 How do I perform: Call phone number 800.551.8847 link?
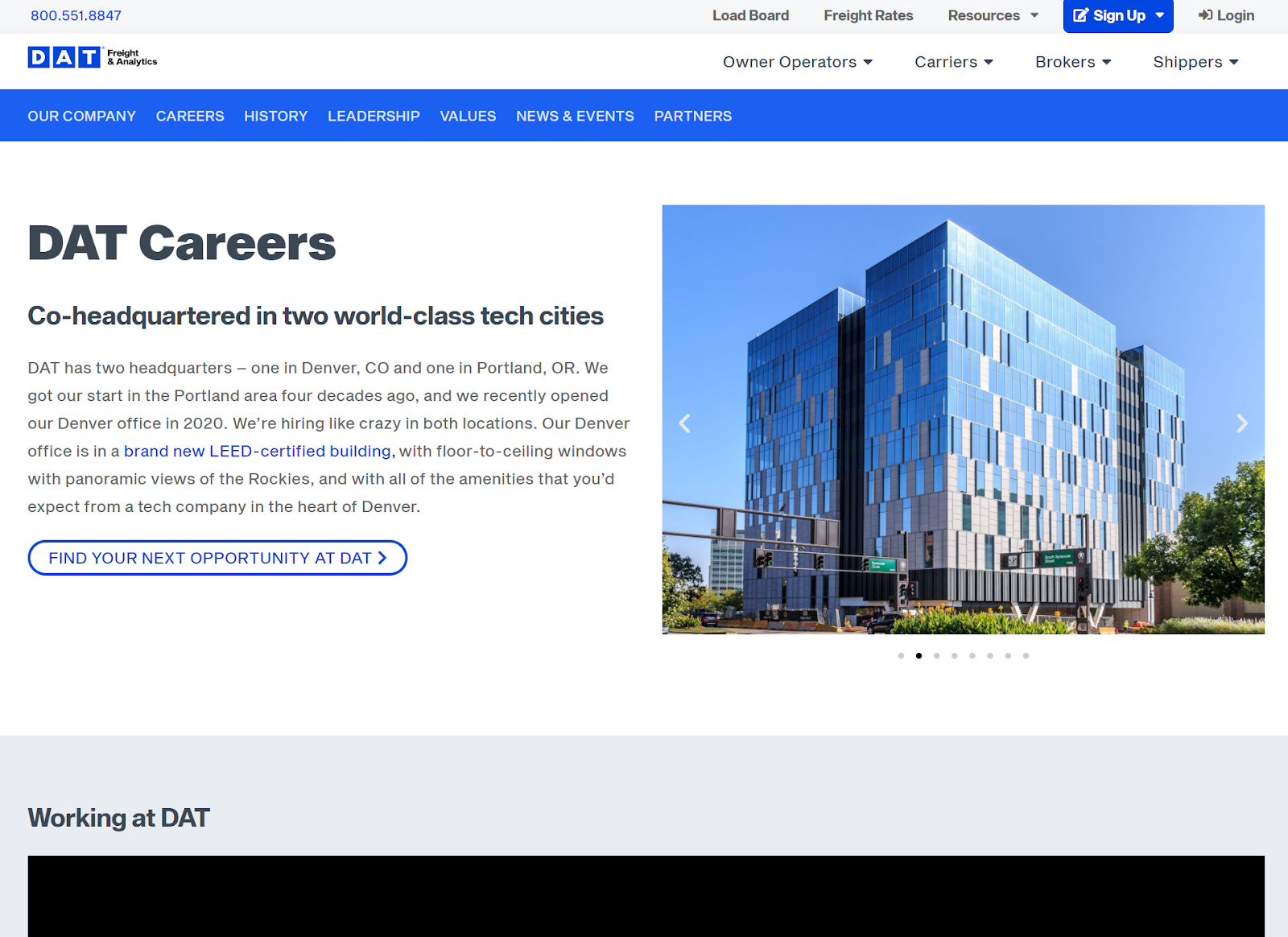(76, 15)
